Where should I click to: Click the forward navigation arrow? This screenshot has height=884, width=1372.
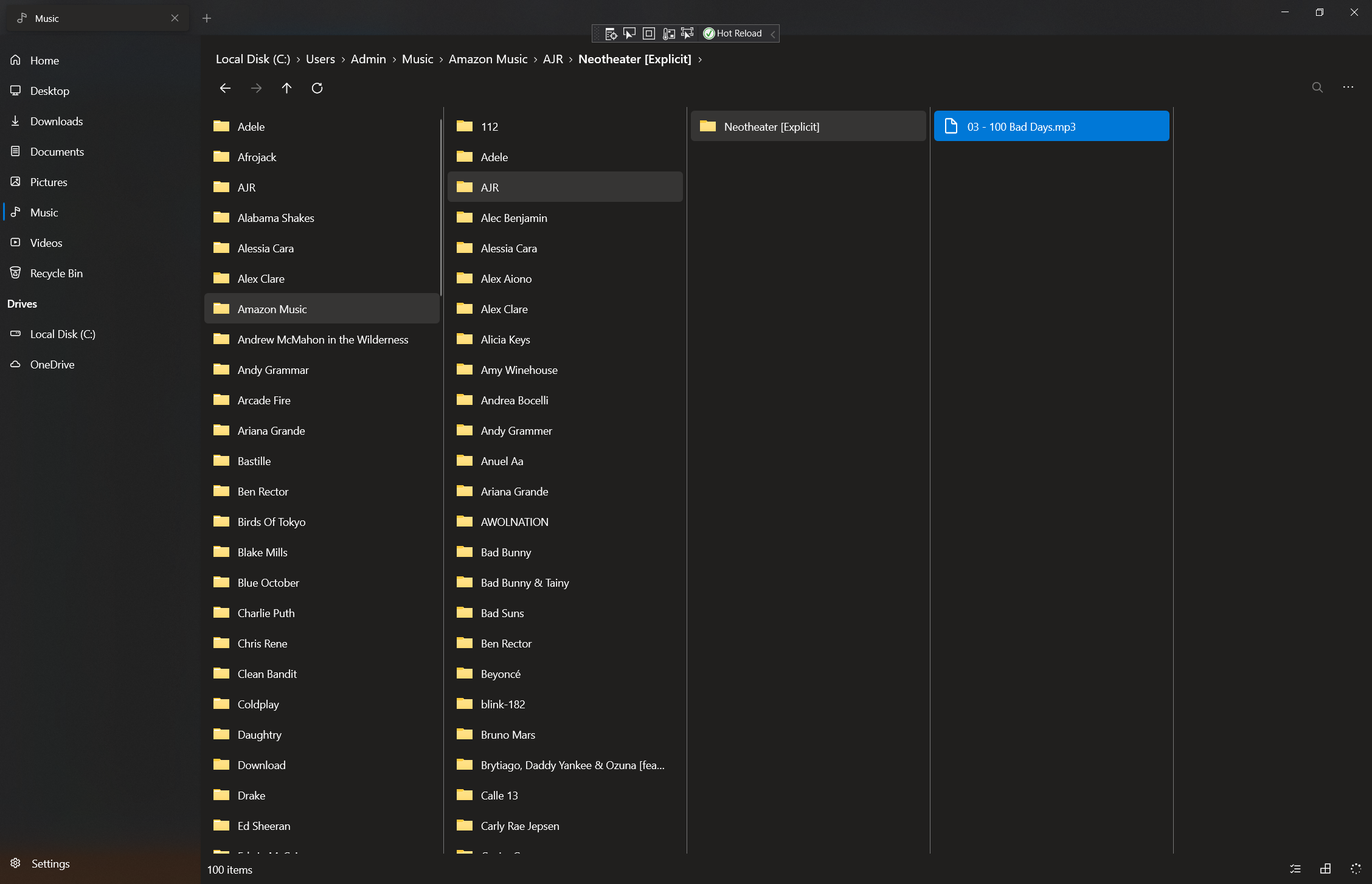click(x=256, y=88)
